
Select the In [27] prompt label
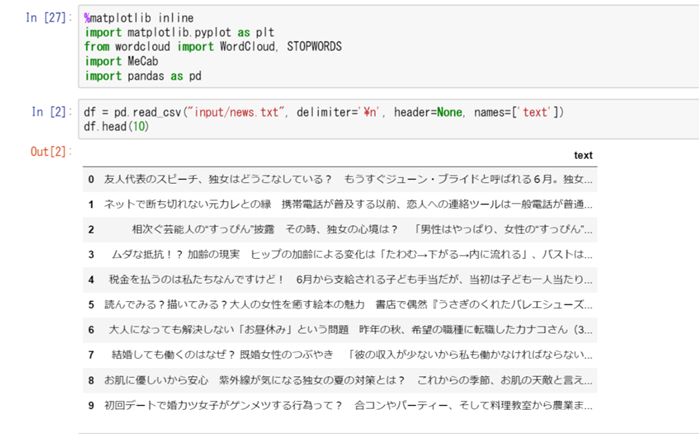(49, 18)
